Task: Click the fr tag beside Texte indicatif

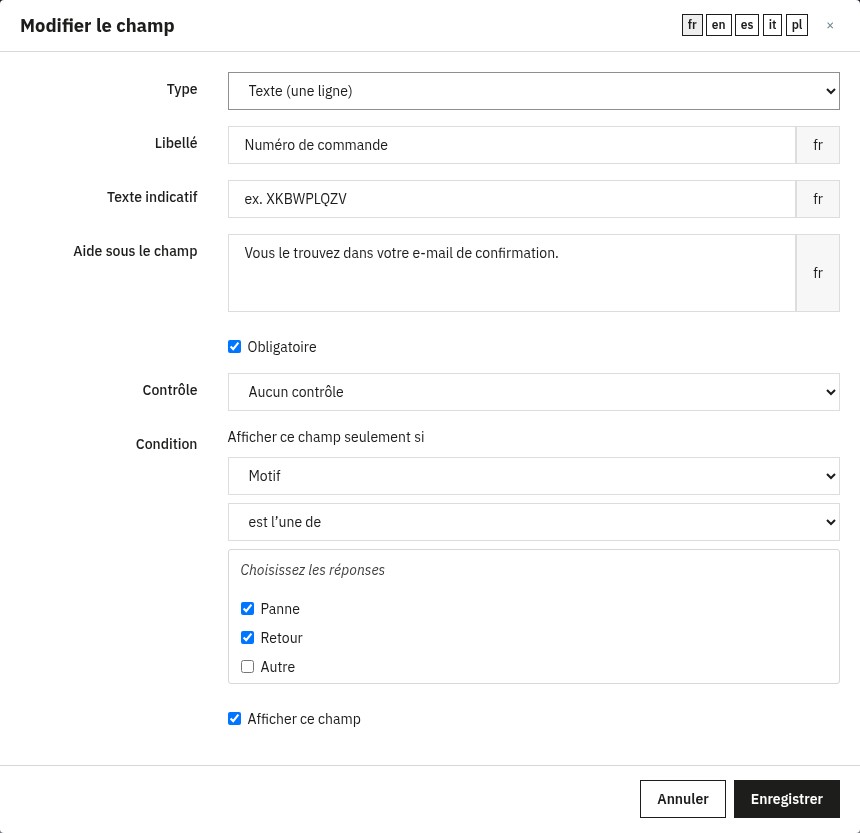Action: coord(818,199)
